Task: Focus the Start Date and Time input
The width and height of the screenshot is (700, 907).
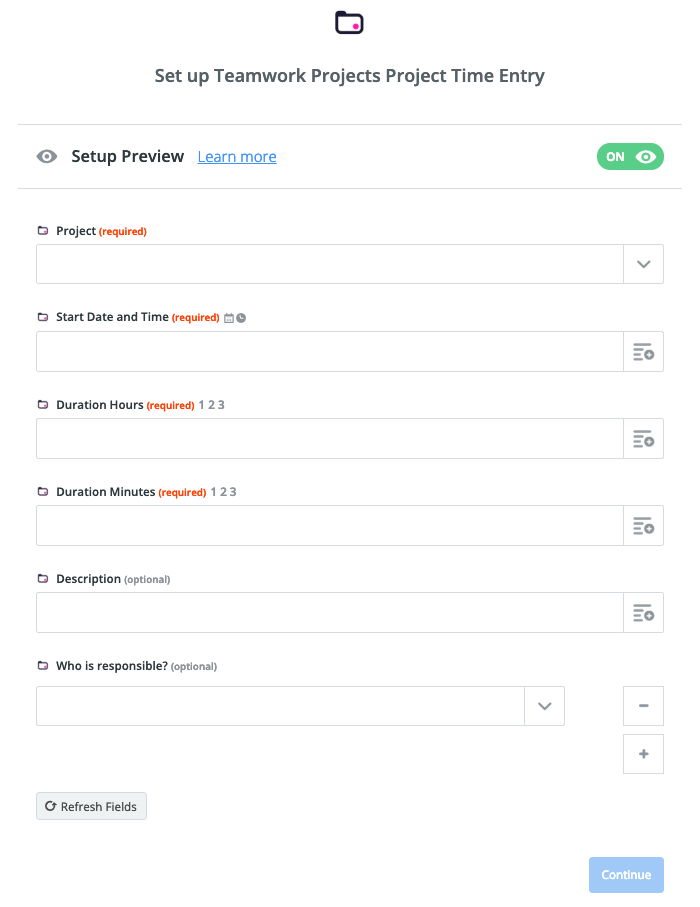Action: click(330, 352)
